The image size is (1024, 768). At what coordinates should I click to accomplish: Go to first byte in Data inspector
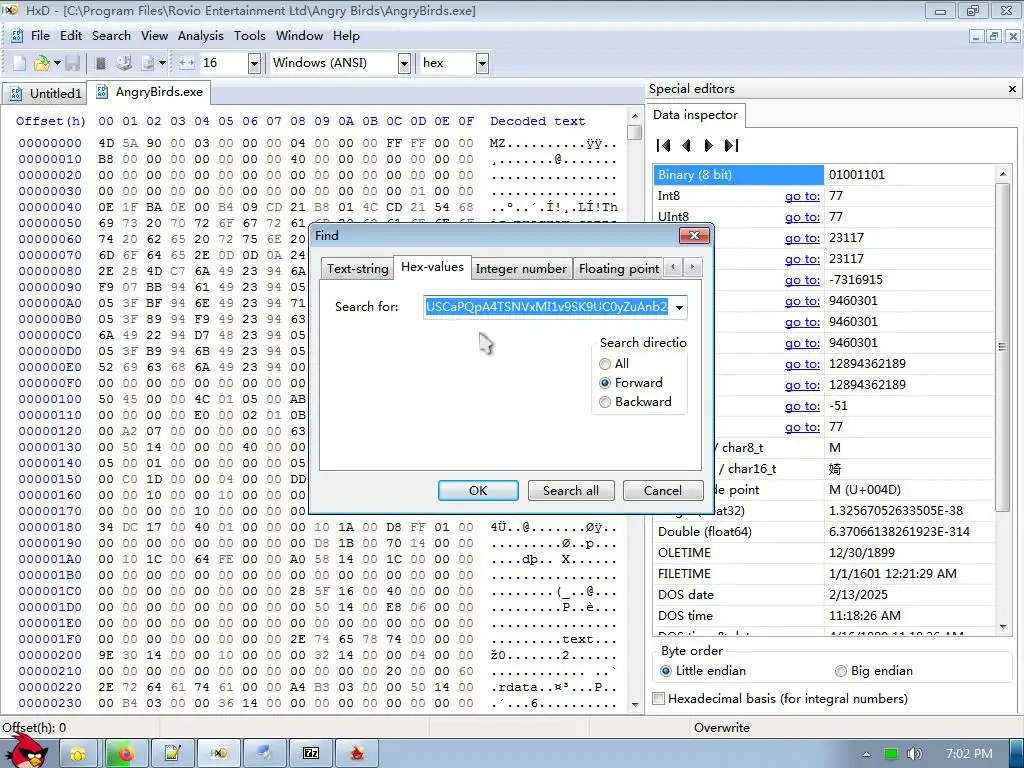click(x=664, y=145)
